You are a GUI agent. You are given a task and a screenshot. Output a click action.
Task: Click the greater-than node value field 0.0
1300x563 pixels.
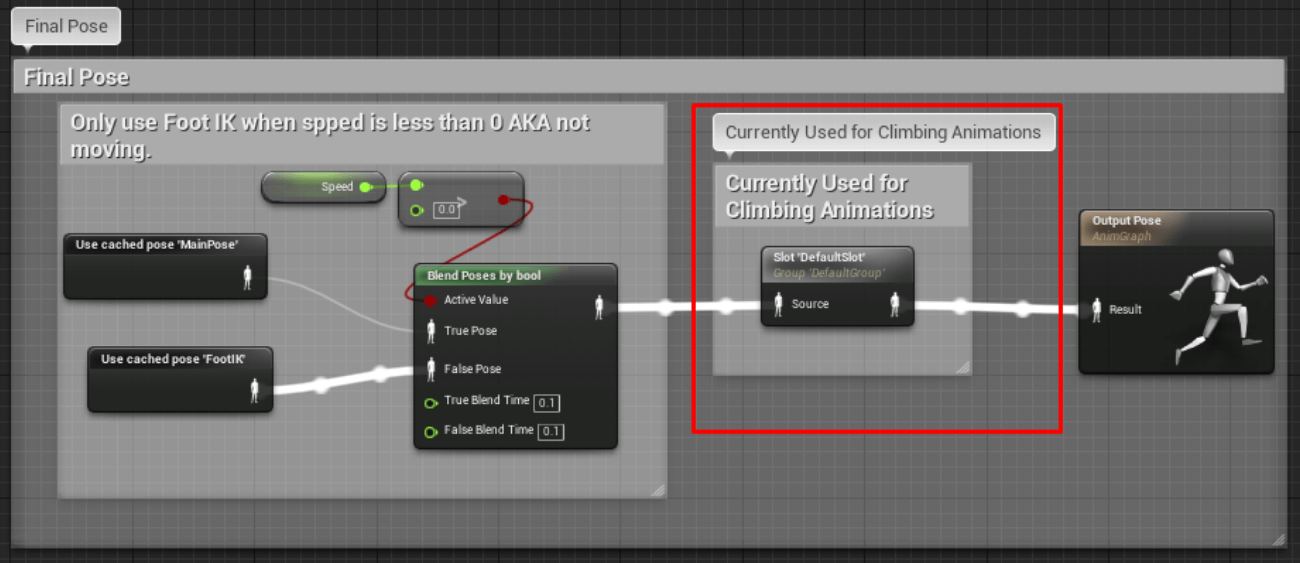(445, 210)
